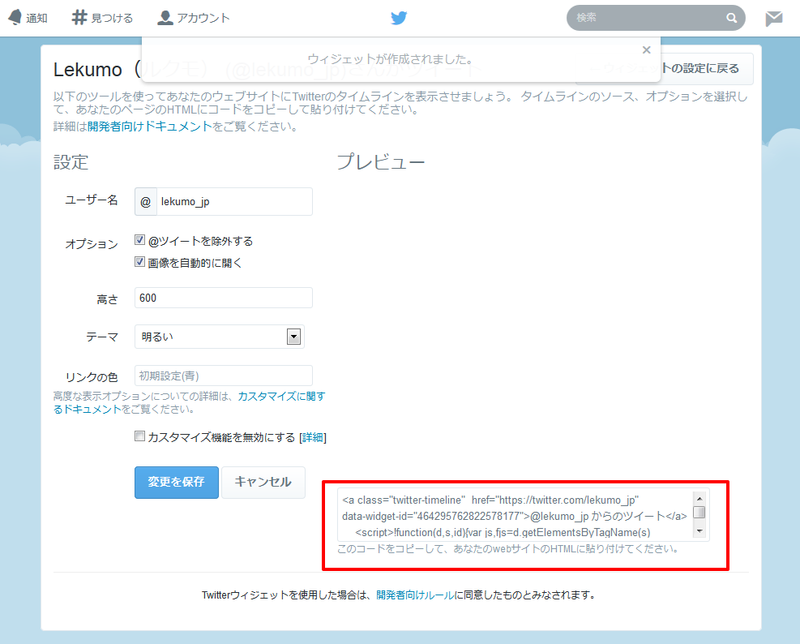Open the 見つける hashtag menu
The image size is (800, 644).
(102, 18)
